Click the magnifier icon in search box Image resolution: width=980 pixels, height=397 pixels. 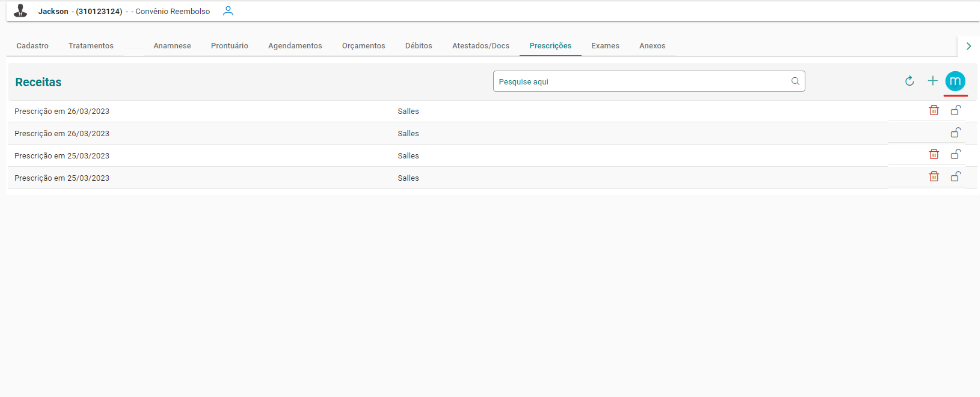pyautogui.click(x=795, y=81)
